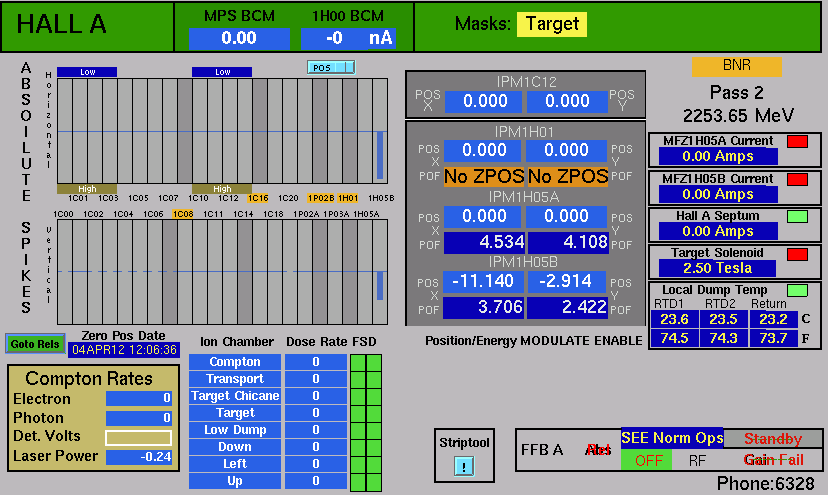Click the 2253.65 MeV energy text
The image size is (828, 495).
point(738,116)
